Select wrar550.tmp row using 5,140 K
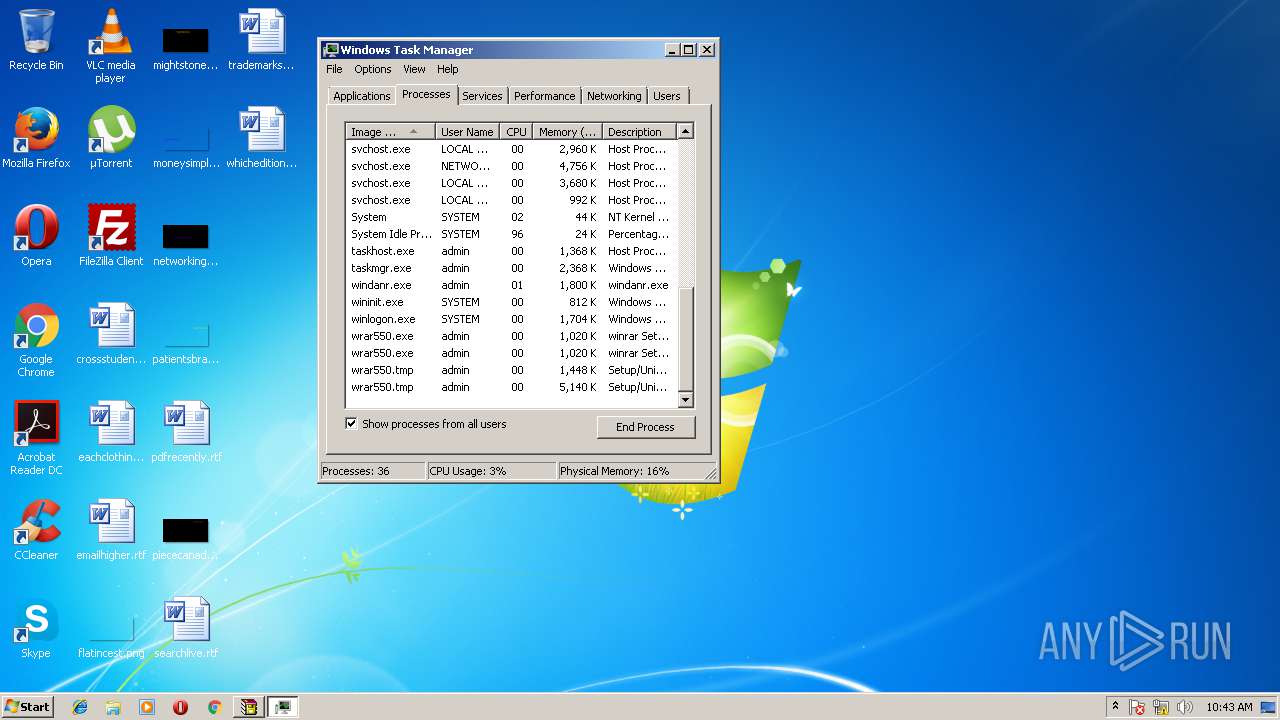Screen dimensions: 1280x720 pyautogui.click(x=511, y=387)
